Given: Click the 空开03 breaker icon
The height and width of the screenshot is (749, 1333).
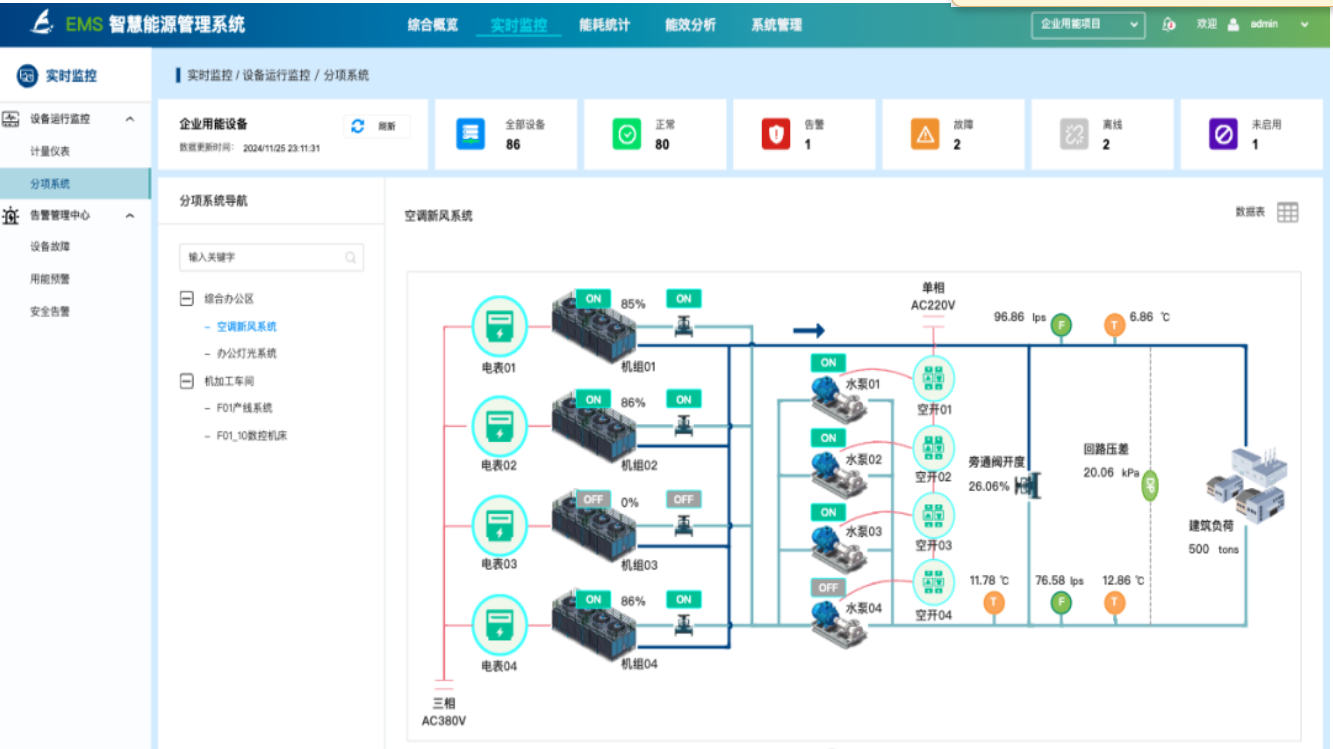Looking at the screenshot, I should pyautogui.click(x=933, y=516).
